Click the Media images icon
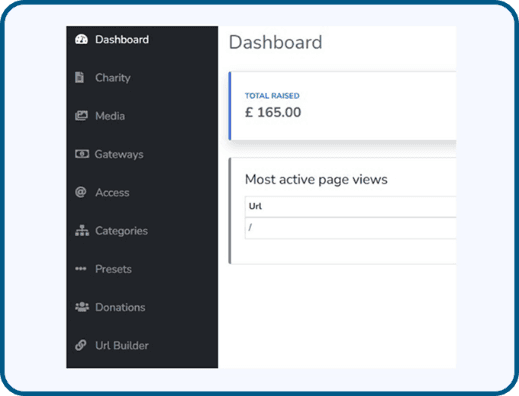519x396 pixels. (81, 116)
